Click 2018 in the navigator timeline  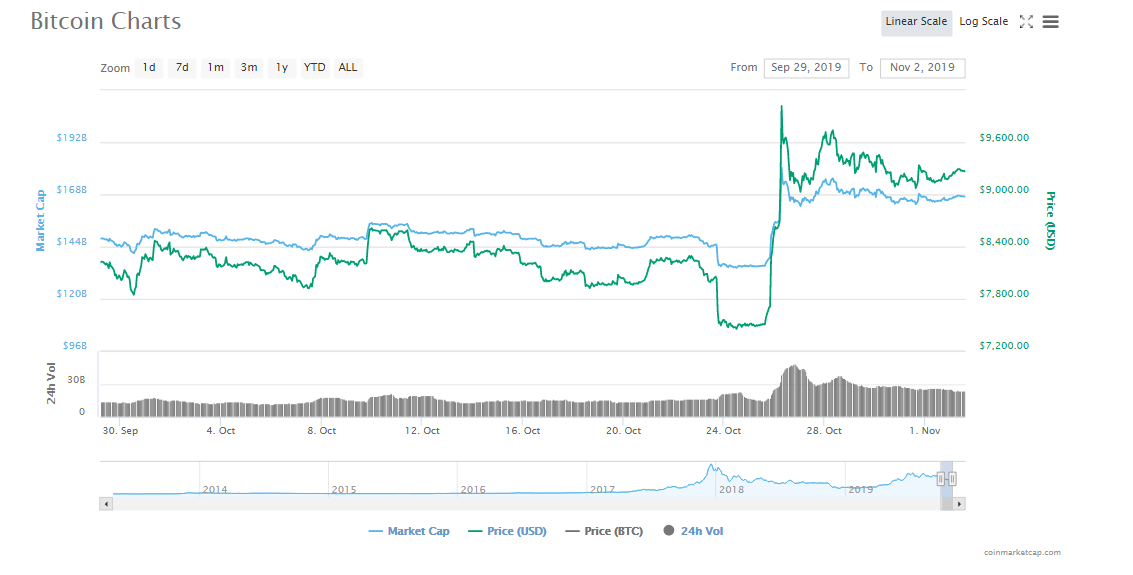pyautogui.click(x=731, y=490)
